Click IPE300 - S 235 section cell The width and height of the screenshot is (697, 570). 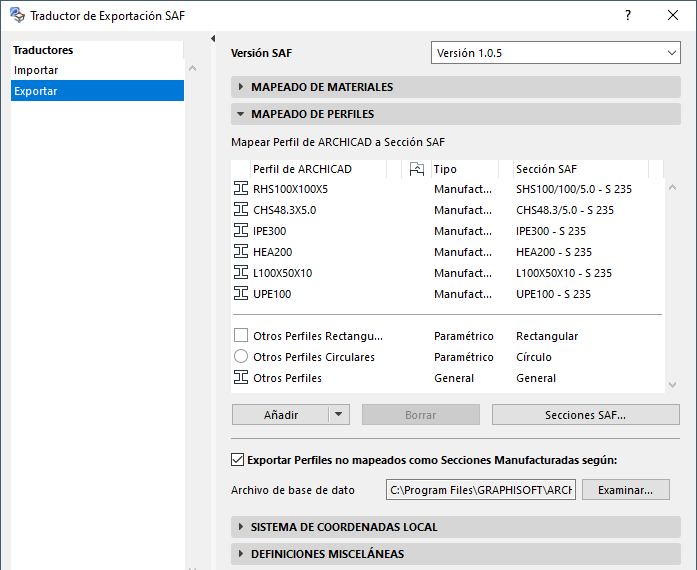click(551, 231)
